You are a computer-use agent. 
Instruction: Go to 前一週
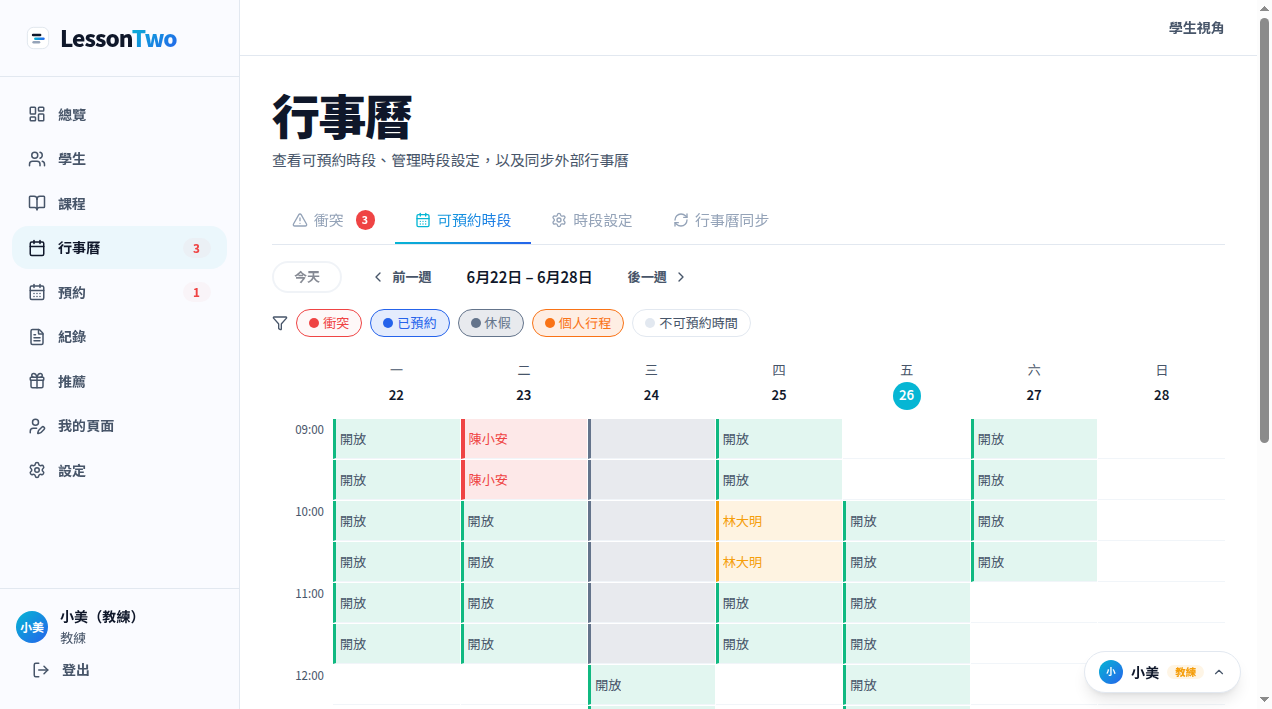coord(402,277)
